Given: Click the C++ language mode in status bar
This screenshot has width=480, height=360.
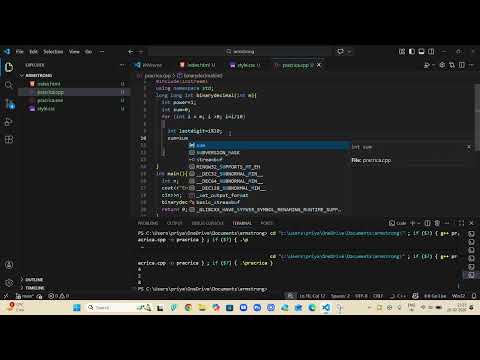Looking at the screenshot, I should [x=401, y=296].
